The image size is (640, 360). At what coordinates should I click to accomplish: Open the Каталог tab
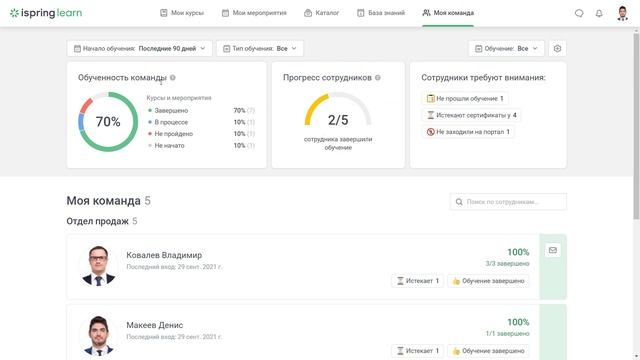tap(321, 13)
